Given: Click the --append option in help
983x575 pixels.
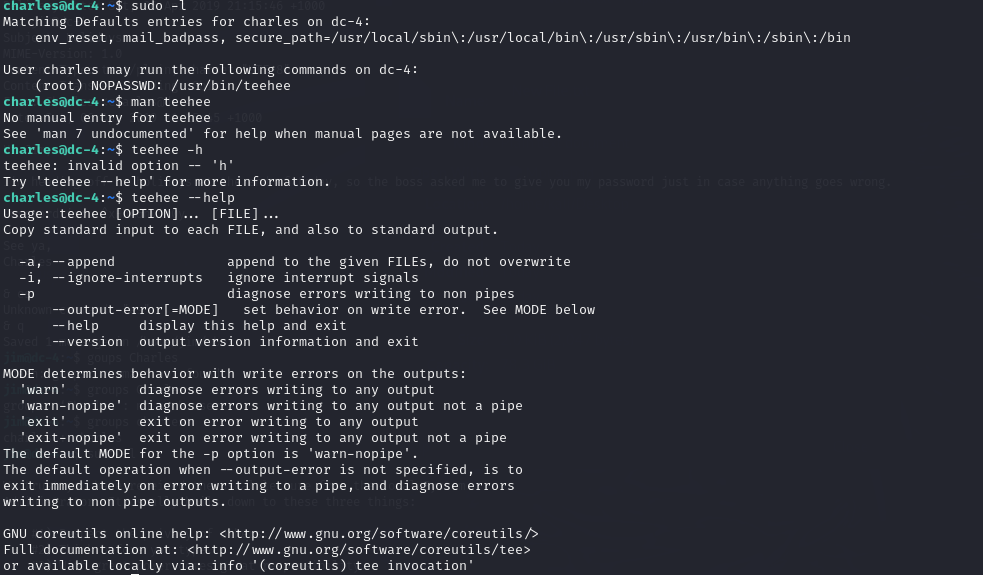Looking at the screenshot, I should [83, 262].
